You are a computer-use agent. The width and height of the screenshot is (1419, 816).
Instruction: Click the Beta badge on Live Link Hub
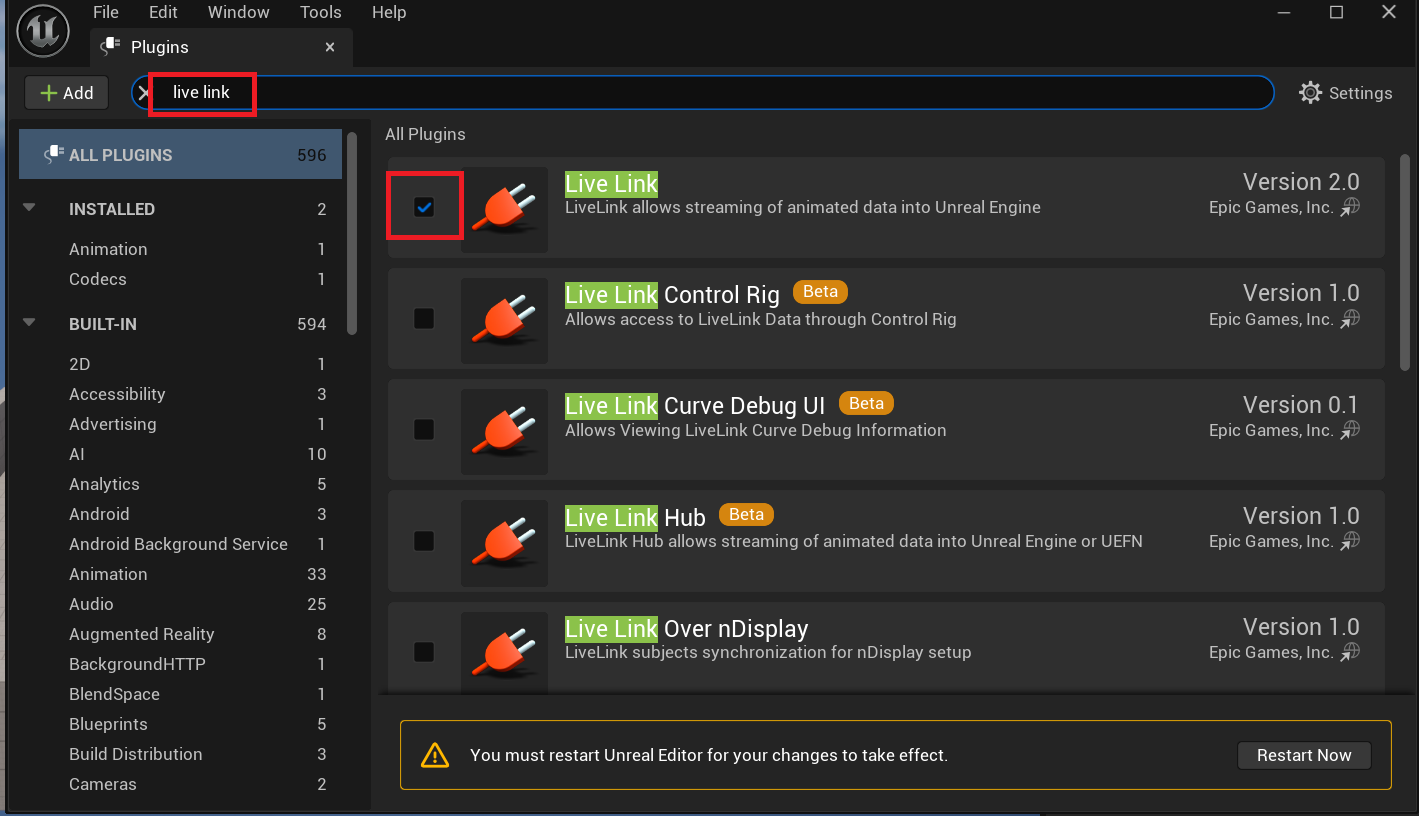(746, 515)
